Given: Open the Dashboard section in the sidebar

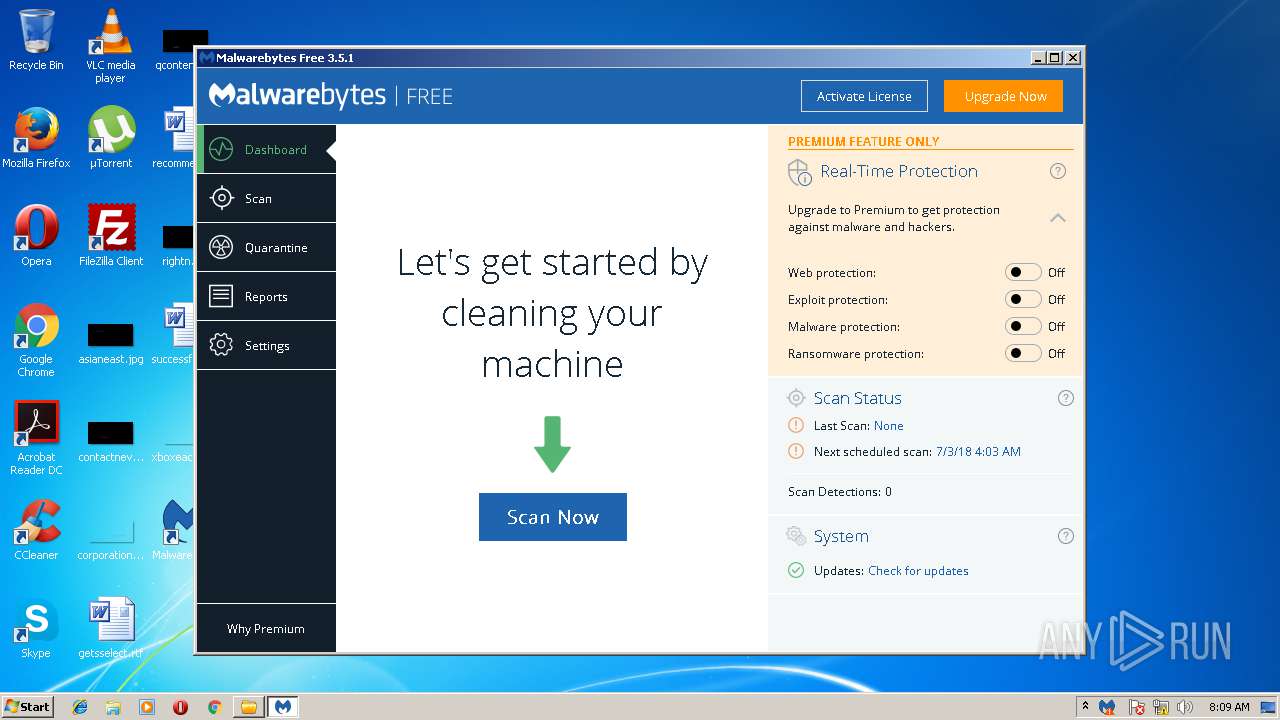Looking at the screenshot, I should 266,150.
